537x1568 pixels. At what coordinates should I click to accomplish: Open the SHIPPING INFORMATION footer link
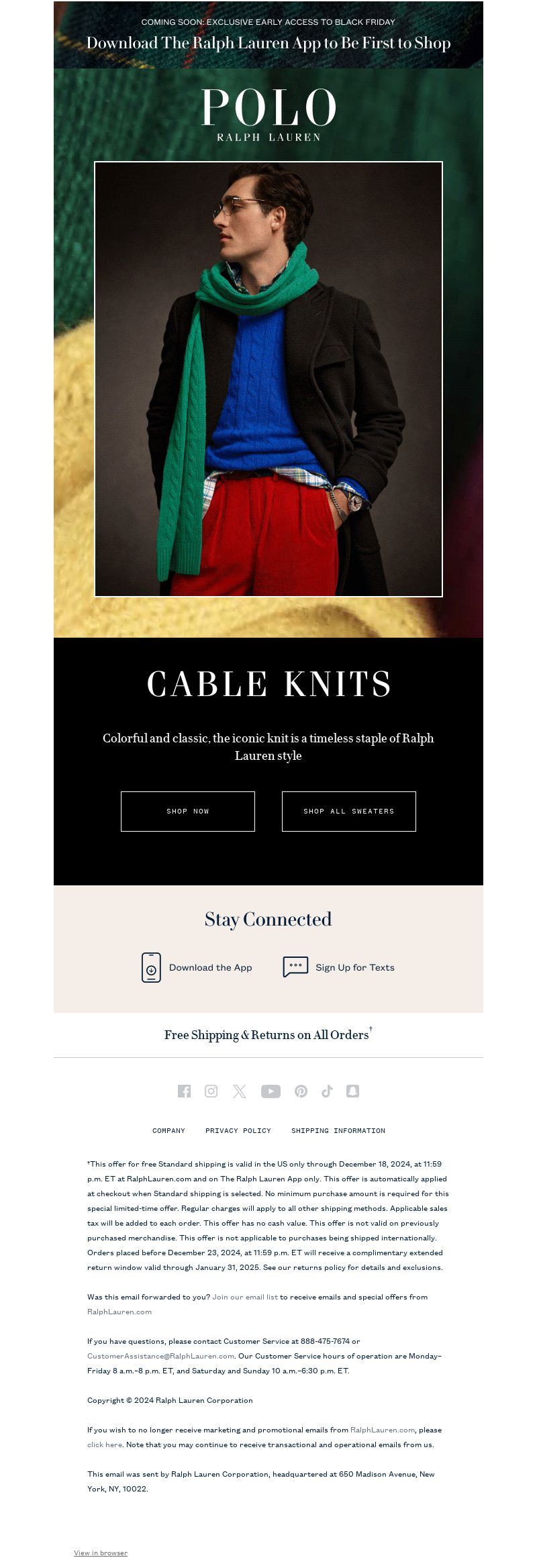[x=338, y=1130]
